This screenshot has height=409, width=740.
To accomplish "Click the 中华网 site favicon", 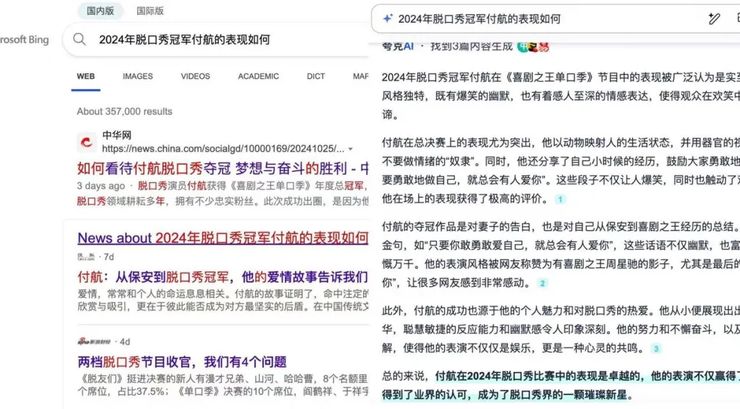I will (87, 142).
